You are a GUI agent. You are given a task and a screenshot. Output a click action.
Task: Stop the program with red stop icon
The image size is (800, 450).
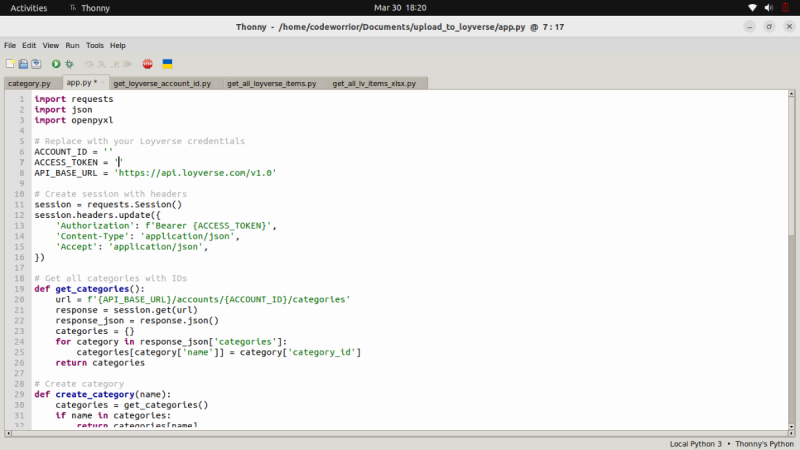pos(147,64)
